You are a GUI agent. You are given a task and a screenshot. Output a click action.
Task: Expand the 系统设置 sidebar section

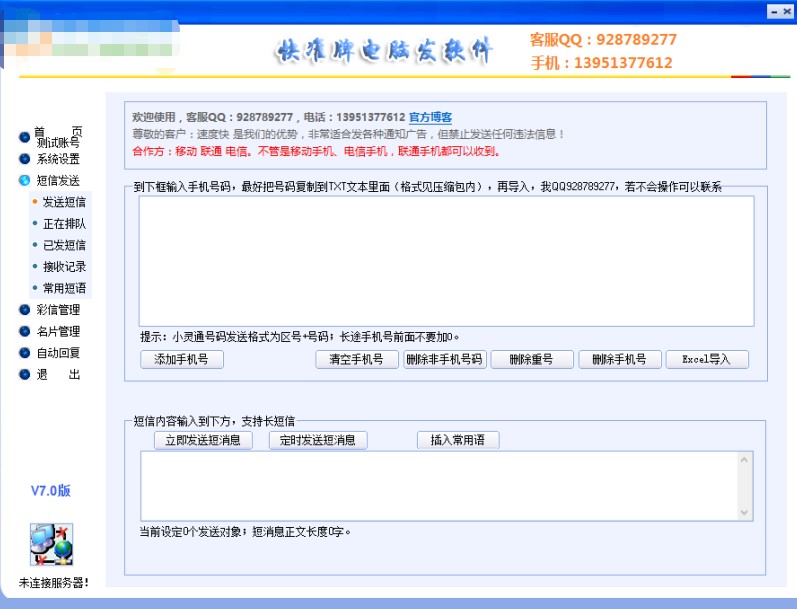coord(58,159)
